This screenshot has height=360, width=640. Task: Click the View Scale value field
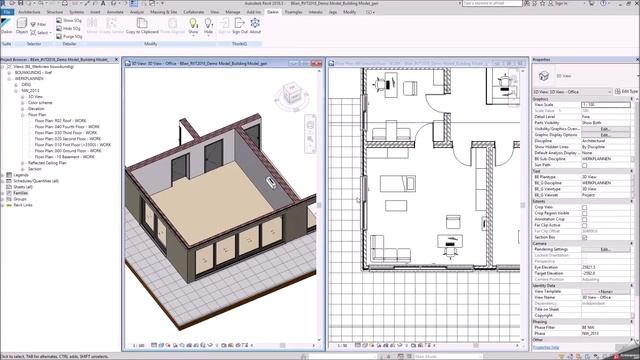(606, 105)
